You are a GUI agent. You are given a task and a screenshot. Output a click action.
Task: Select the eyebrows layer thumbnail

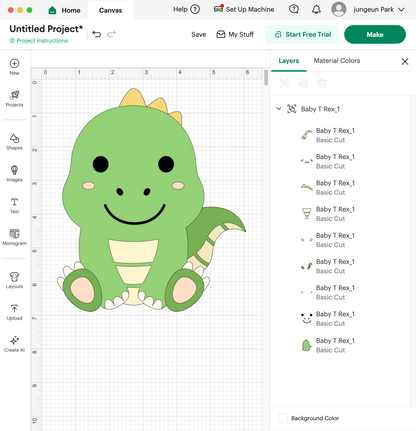pos(306,161)
